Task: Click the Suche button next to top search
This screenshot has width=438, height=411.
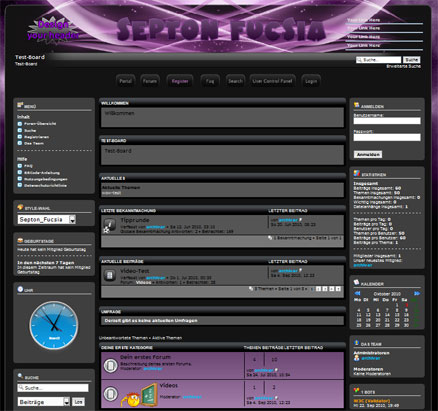Action: 412,60
